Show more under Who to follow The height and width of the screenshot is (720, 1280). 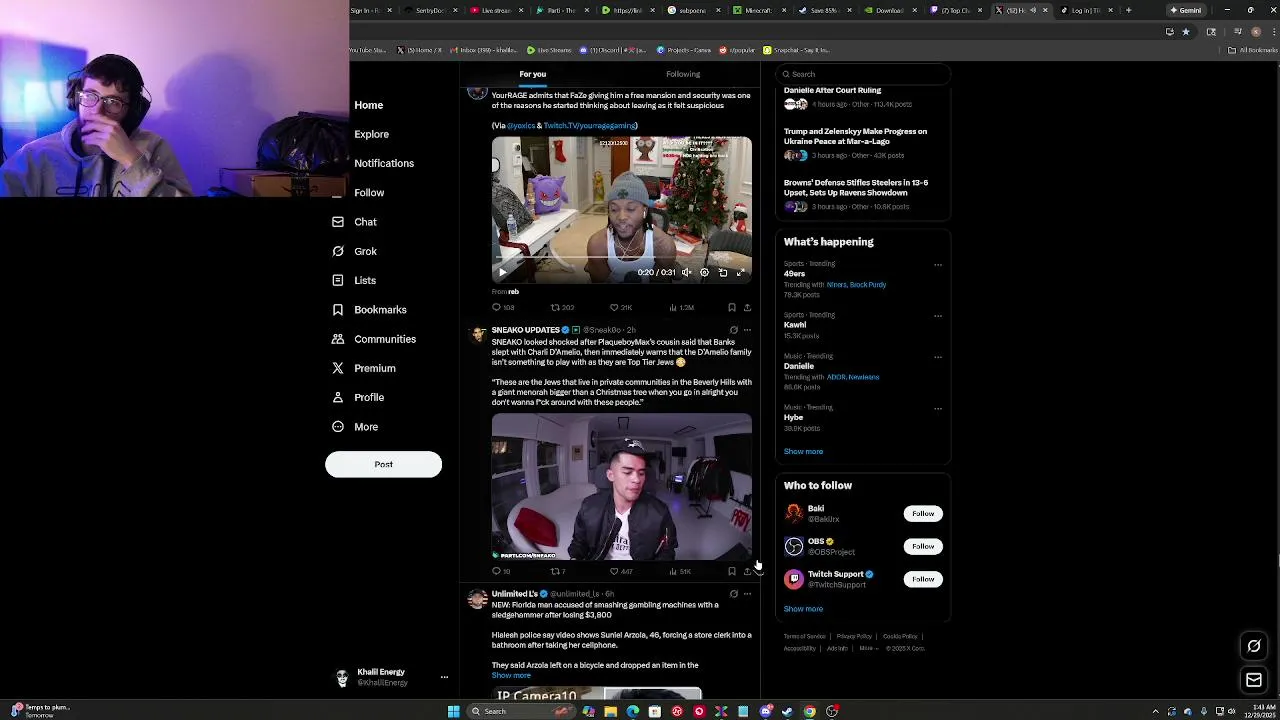pyautogui.click(x=803, y=608)
